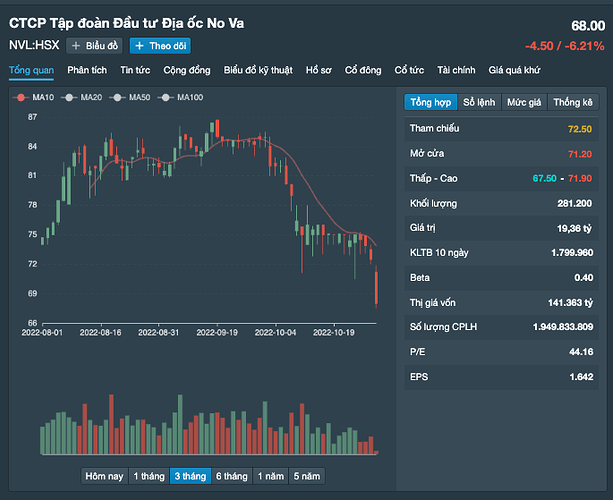Click the plus Biểu đồ button
613x500 pixels.
[94, 46]
